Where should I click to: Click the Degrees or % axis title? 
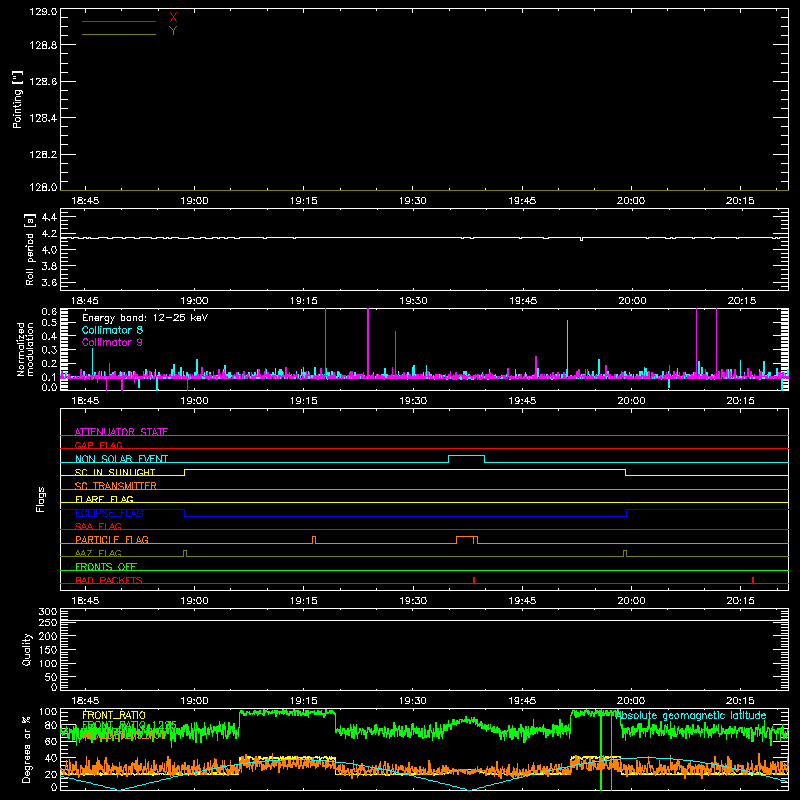pyautogui.click(x=27, y=749)
